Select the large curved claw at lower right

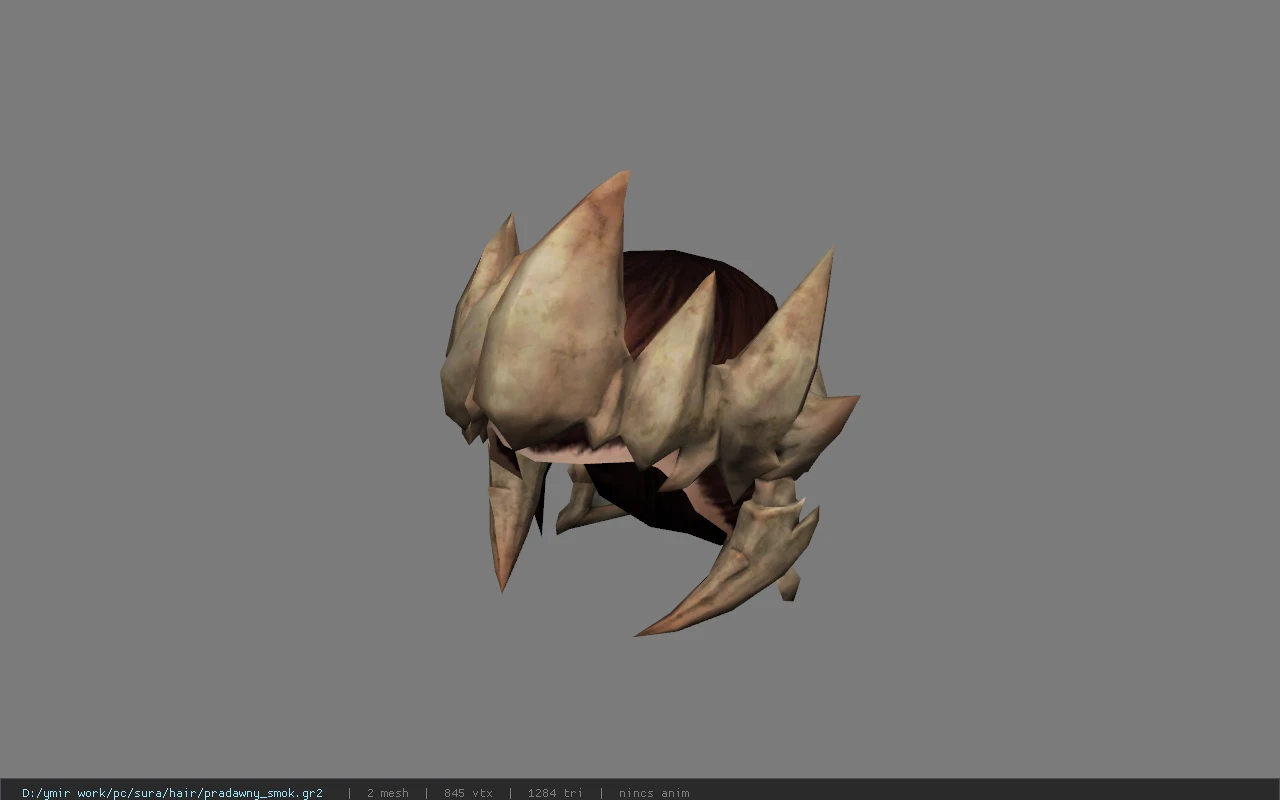coord(730,575)
